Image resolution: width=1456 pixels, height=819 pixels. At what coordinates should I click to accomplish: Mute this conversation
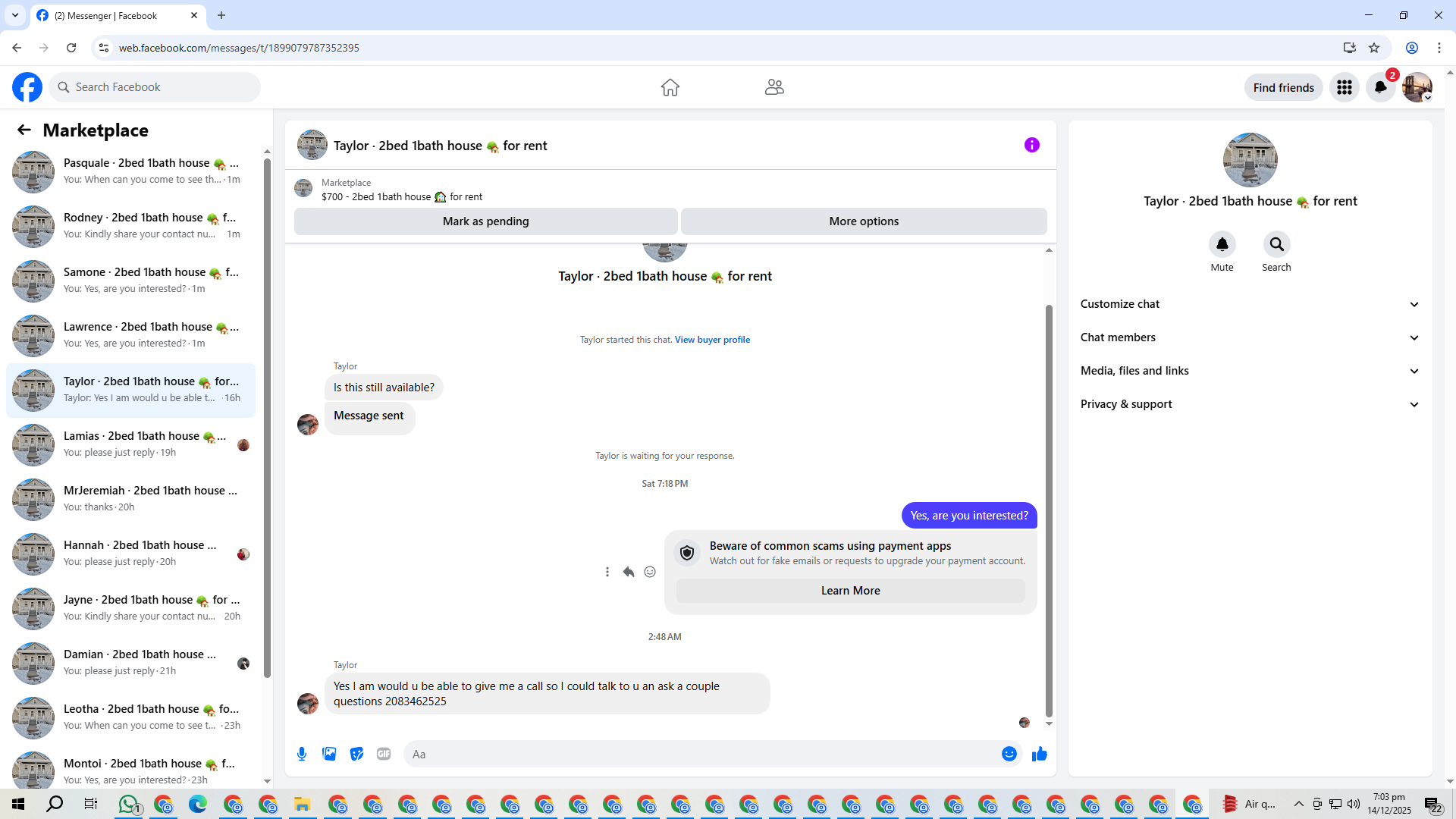(x=1222, y=244)
